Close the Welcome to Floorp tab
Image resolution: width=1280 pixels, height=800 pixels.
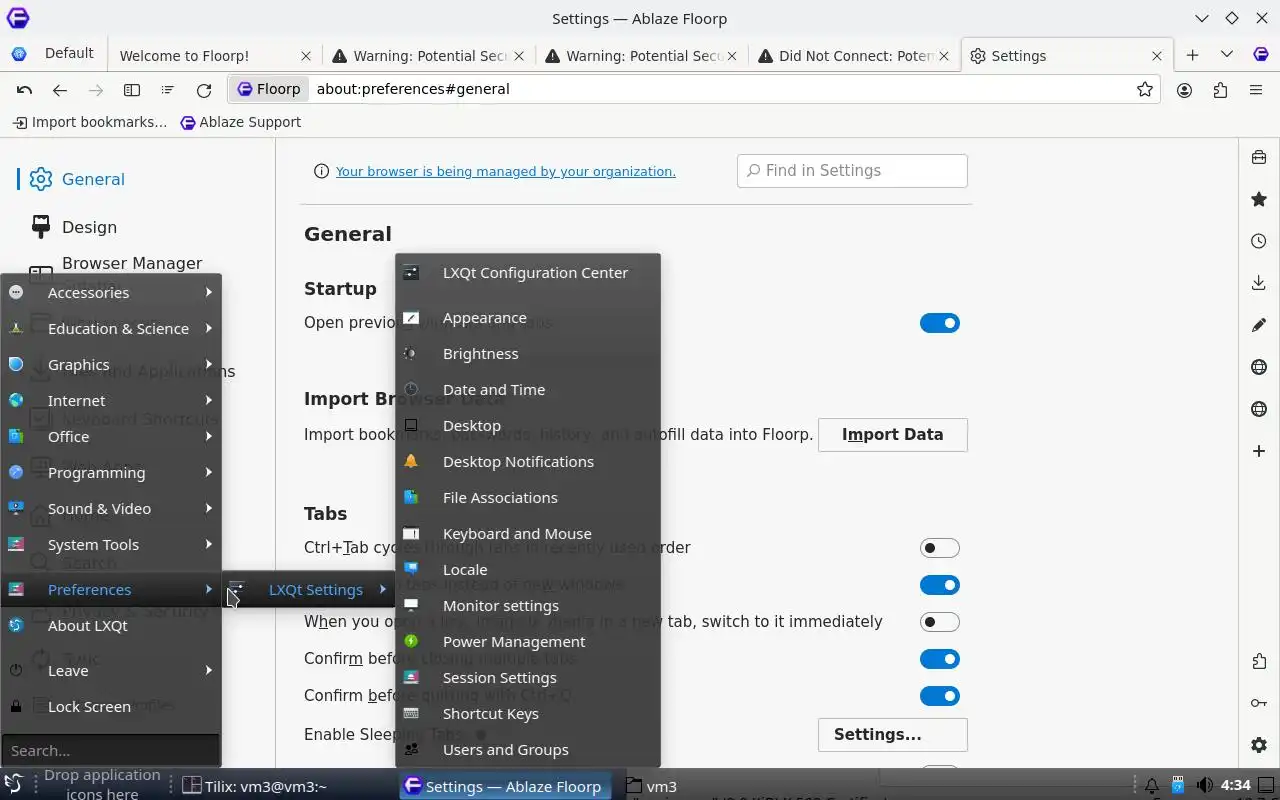[x=306, y=56]
